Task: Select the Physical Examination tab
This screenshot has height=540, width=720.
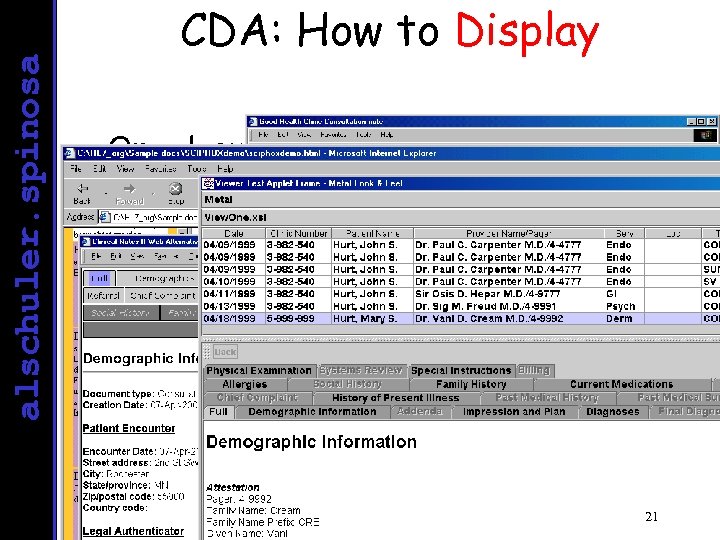Action: click(259, 371)
